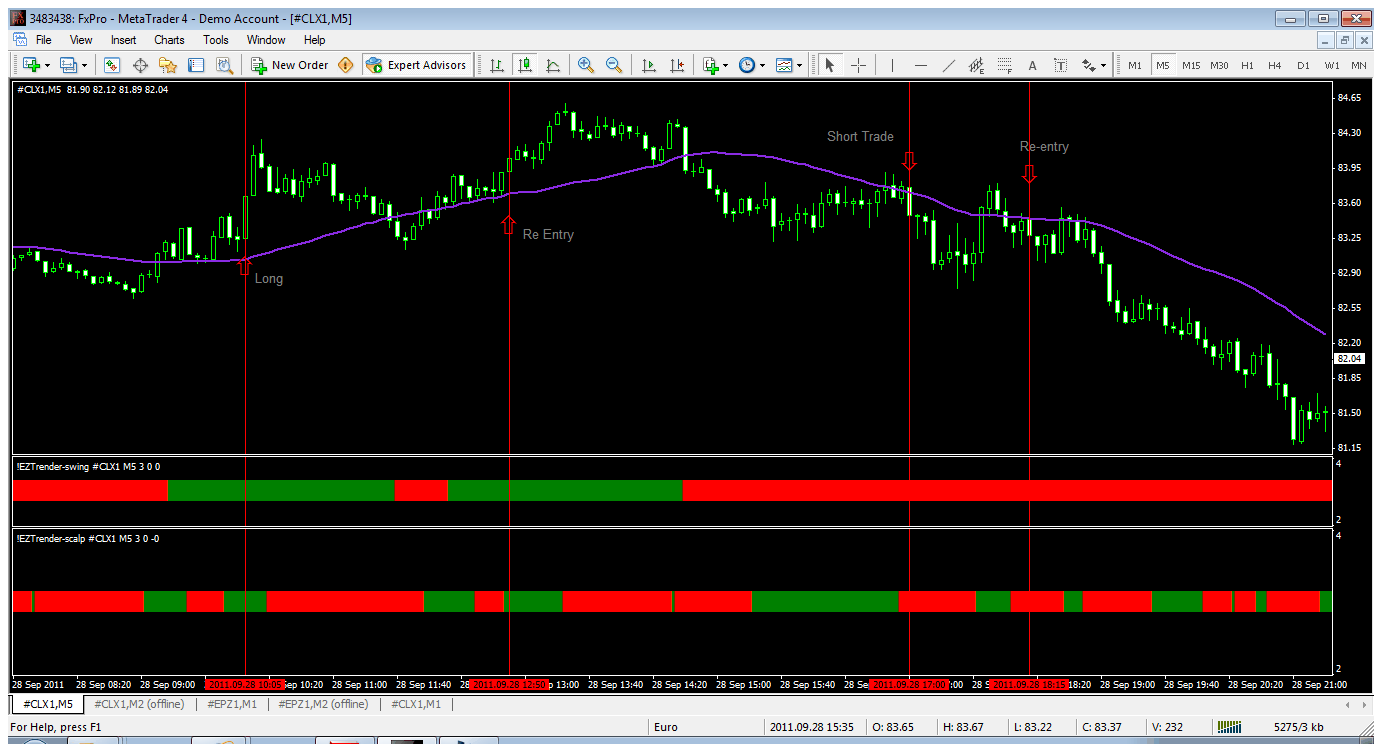Switch to the #EPZ1,M2 (offline) chart tab

(x=323, y=704)
